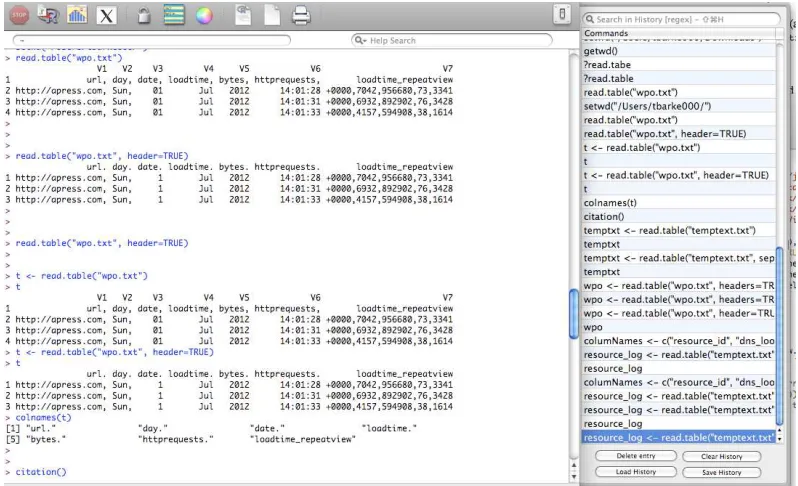This screenshot has width=798, height=486.
Task: Click the Delete entry button
Action: pos(636,456)
